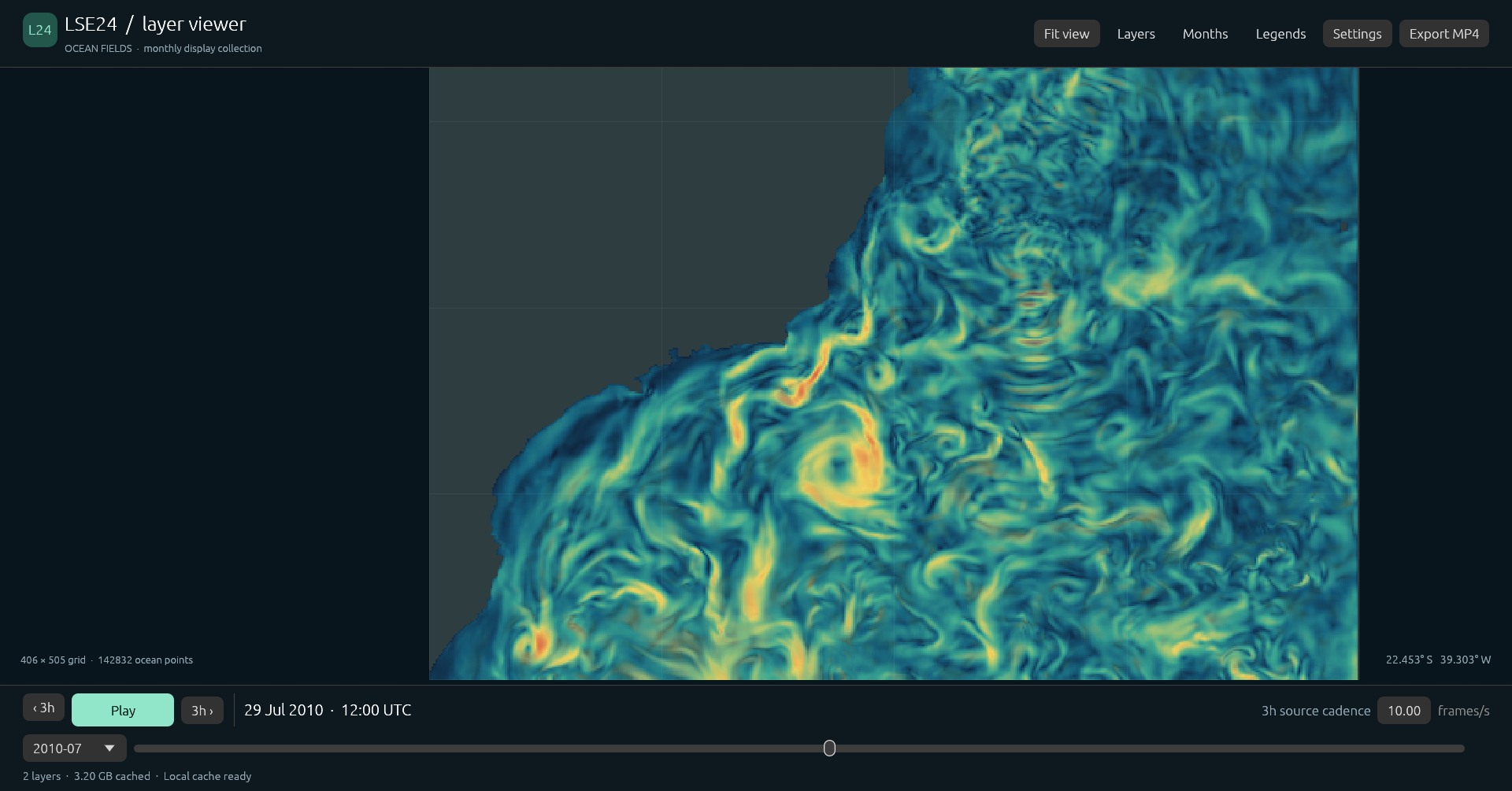The height and width of the screenshot is (791, 1512).
Task: Click the 2 layers status text
Action: [x=42, y=776]
